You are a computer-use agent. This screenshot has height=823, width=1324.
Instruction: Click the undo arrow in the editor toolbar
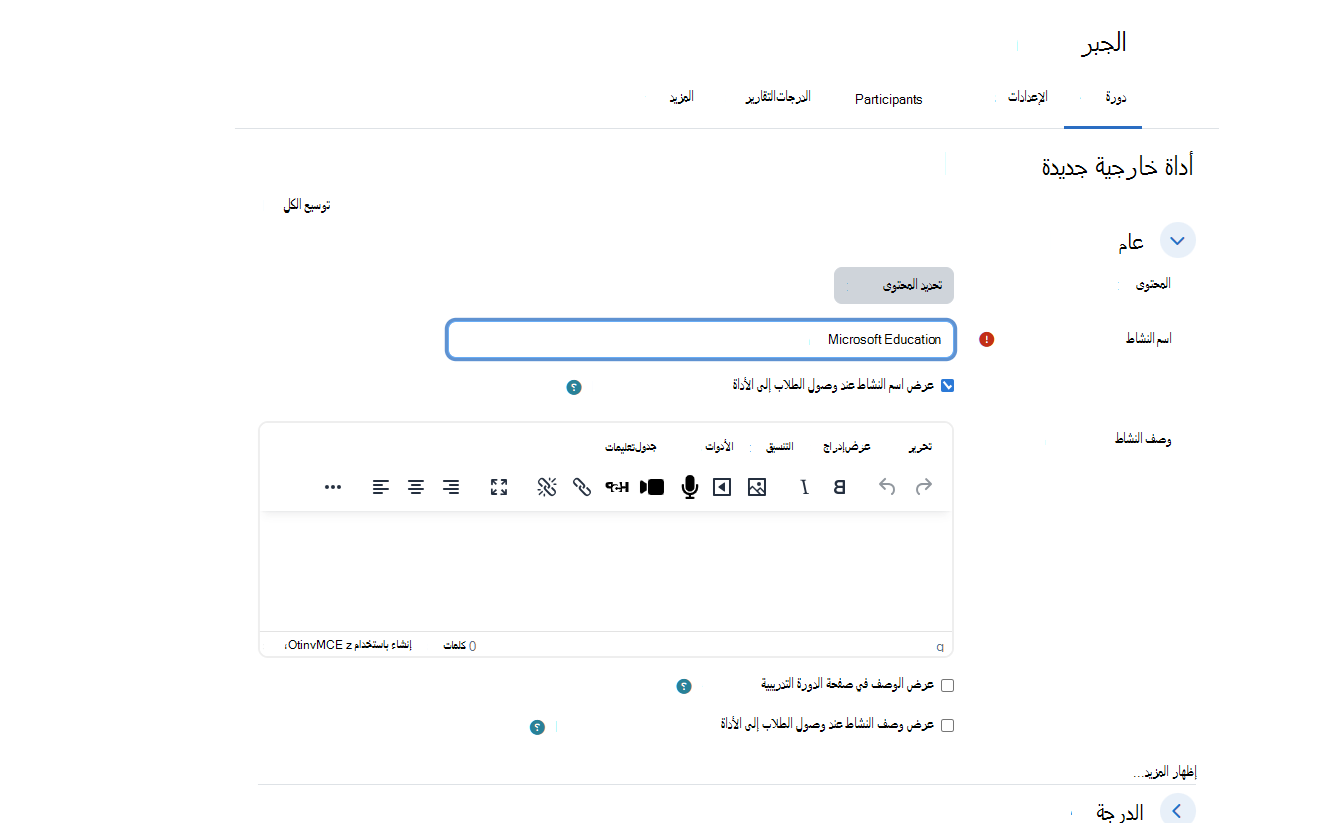887,487
